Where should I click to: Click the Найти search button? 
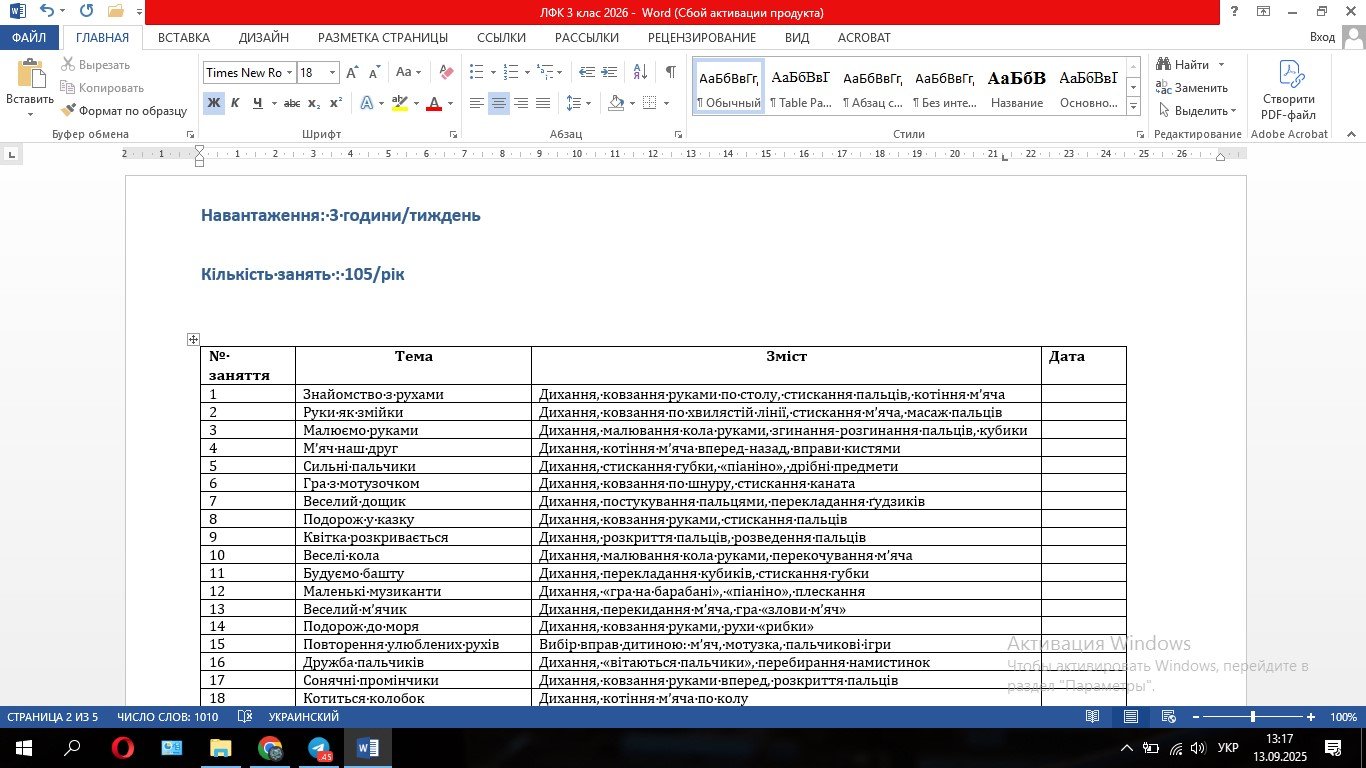pyautogui.click(x=1191, y=65)
